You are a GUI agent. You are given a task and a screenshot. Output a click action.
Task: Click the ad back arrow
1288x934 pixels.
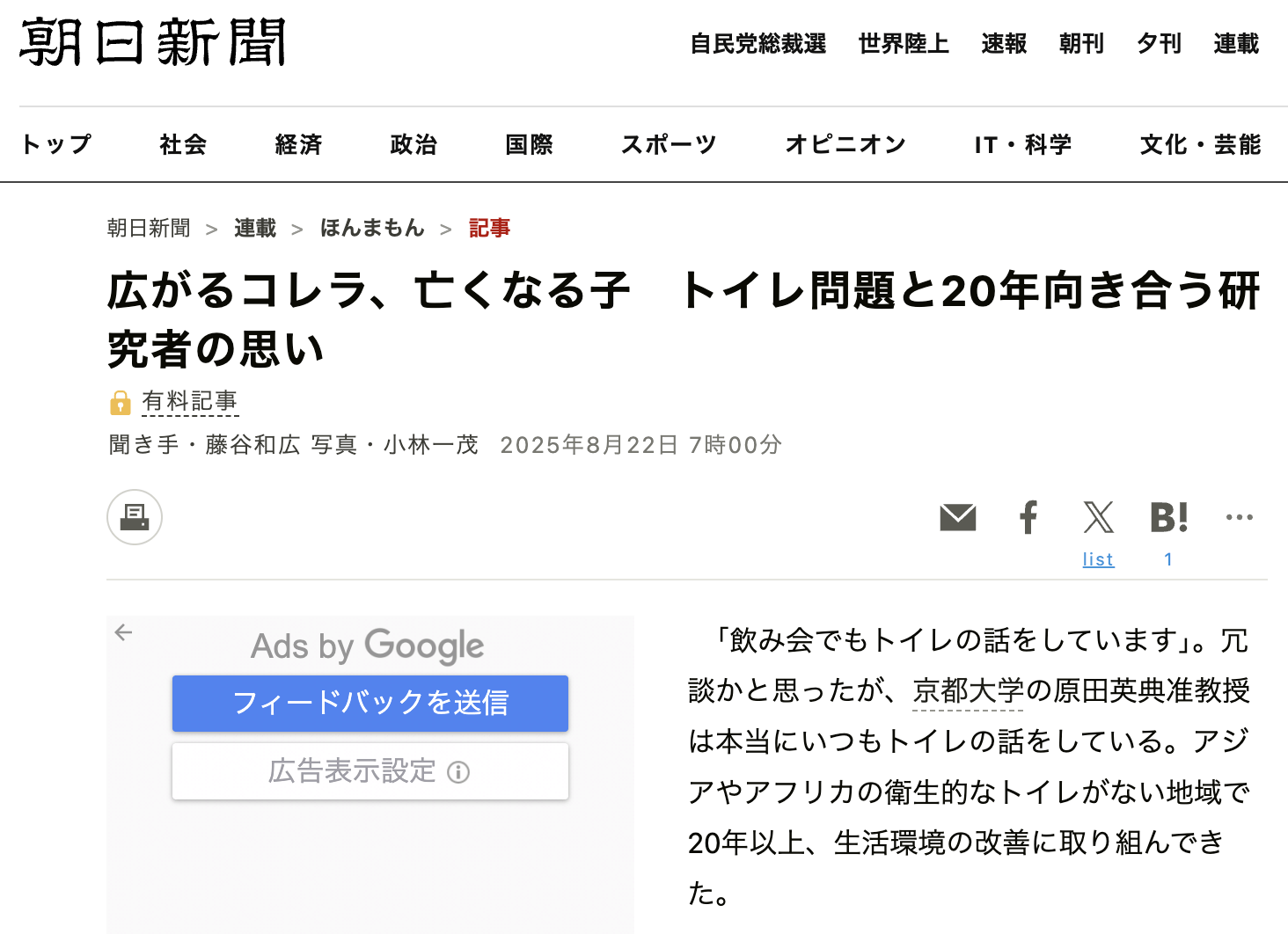coord(123,632)
